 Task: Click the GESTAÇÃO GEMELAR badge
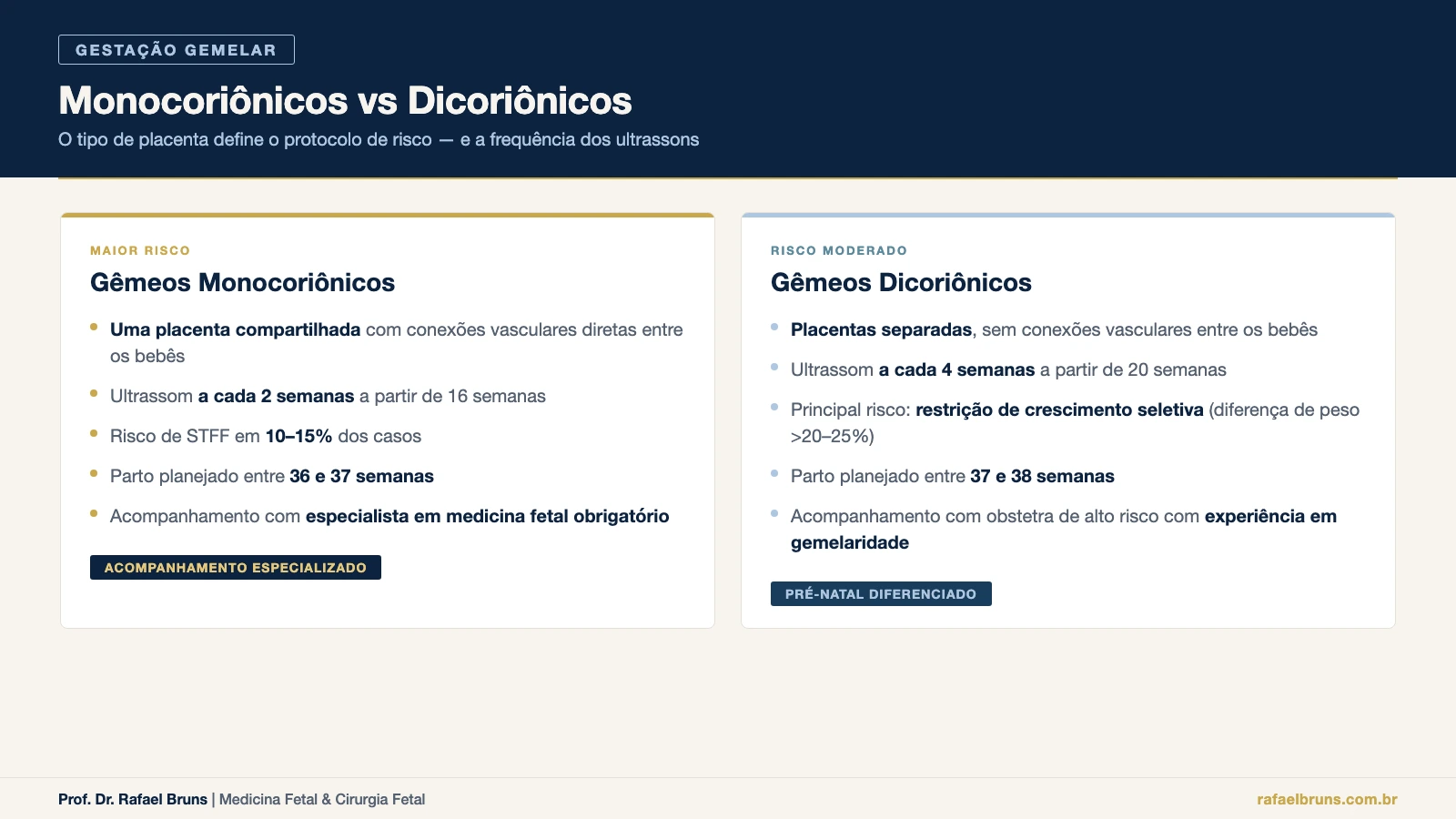[x=176, y=50]
